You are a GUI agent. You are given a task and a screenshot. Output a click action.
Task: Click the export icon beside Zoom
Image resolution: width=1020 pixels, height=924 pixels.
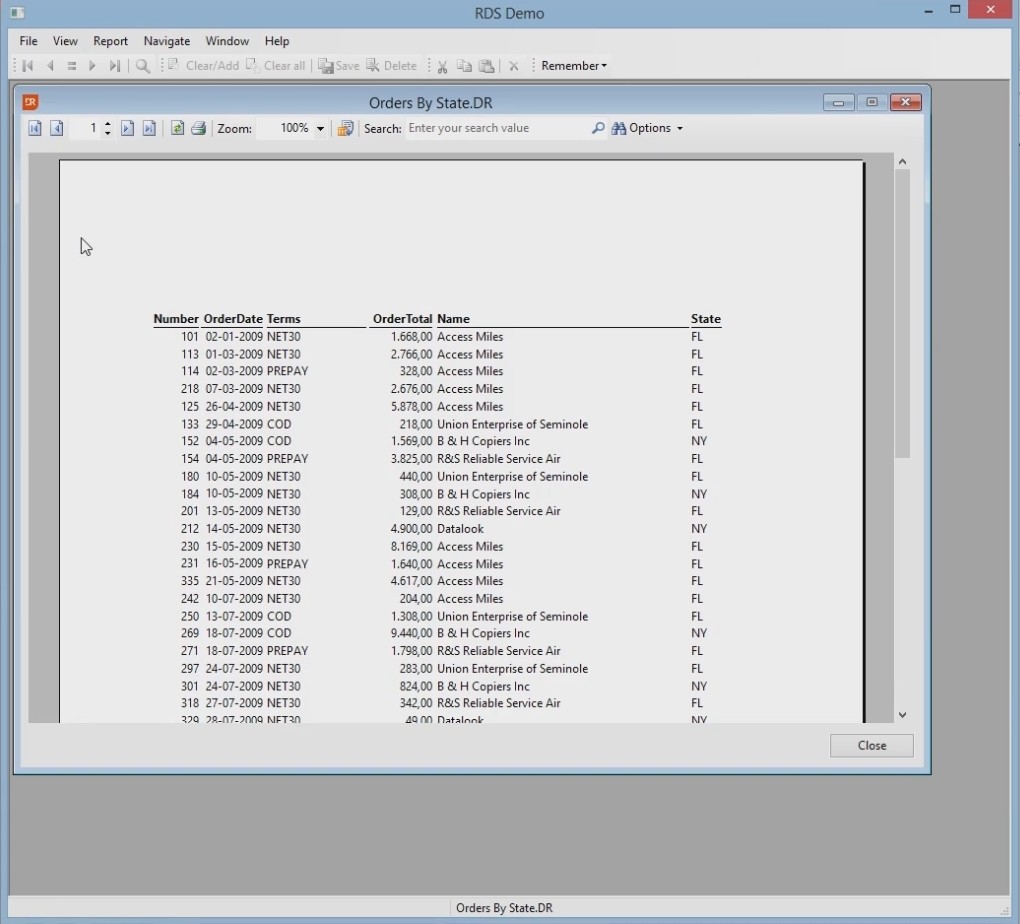pos(345,128)
